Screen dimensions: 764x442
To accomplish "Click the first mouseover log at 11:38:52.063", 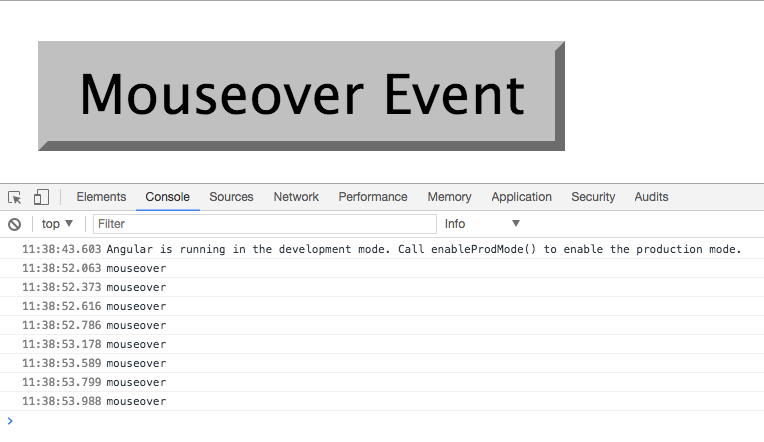I will tap(136, 268).
